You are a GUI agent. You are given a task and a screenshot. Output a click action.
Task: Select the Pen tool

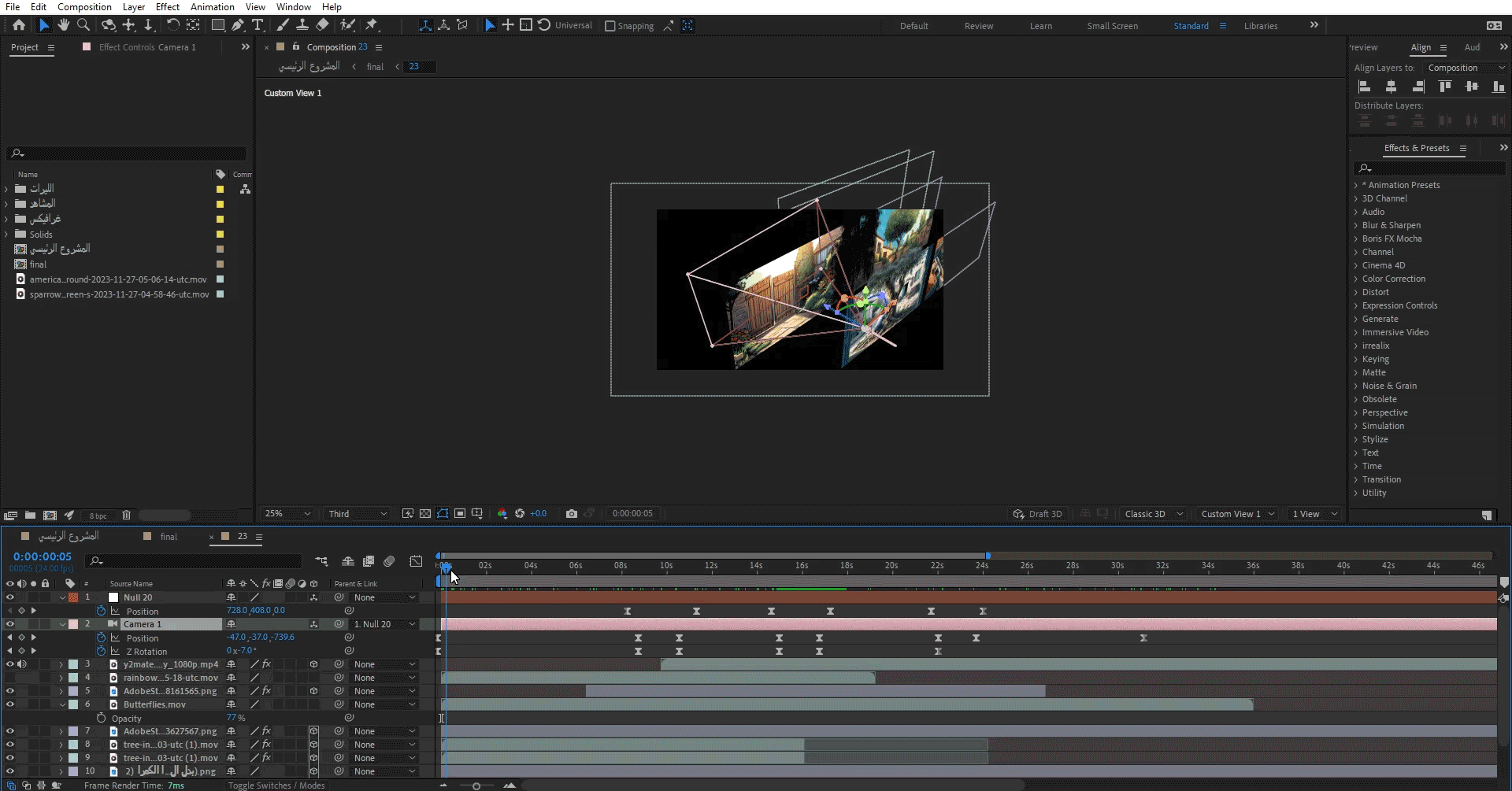[238, 25]
